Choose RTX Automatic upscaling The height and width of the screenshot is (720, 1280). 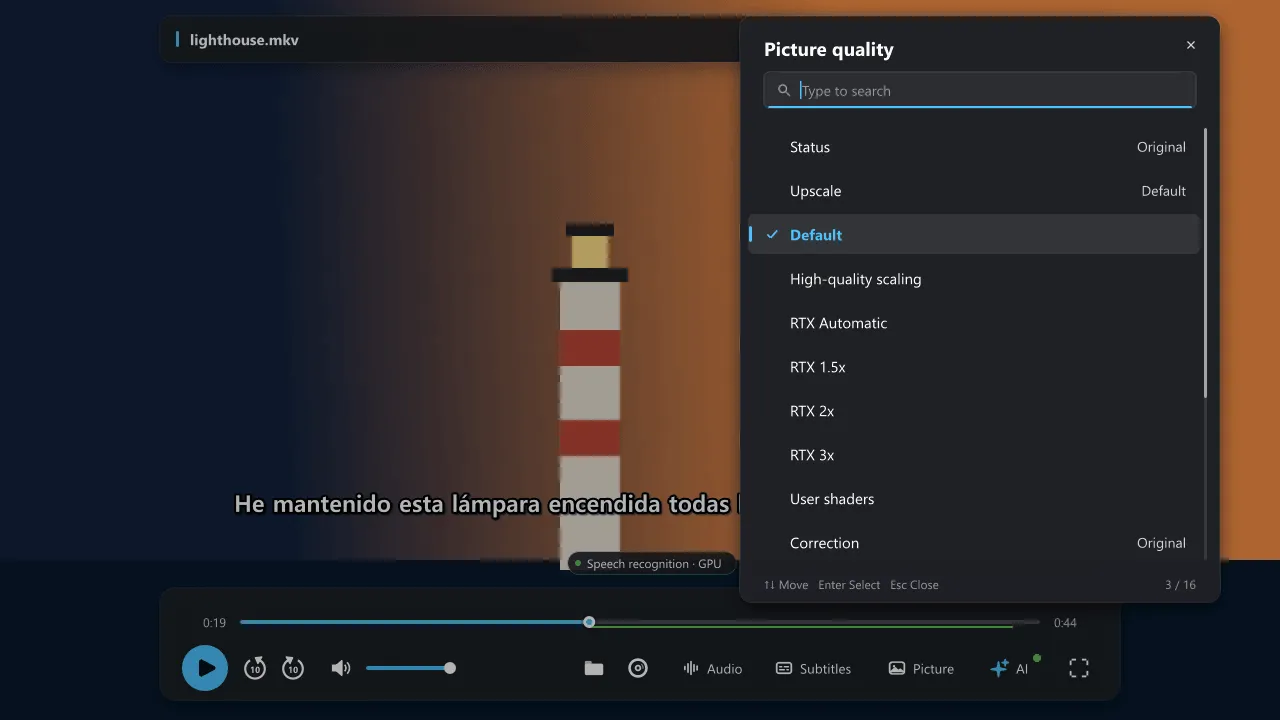click(974, 323)
